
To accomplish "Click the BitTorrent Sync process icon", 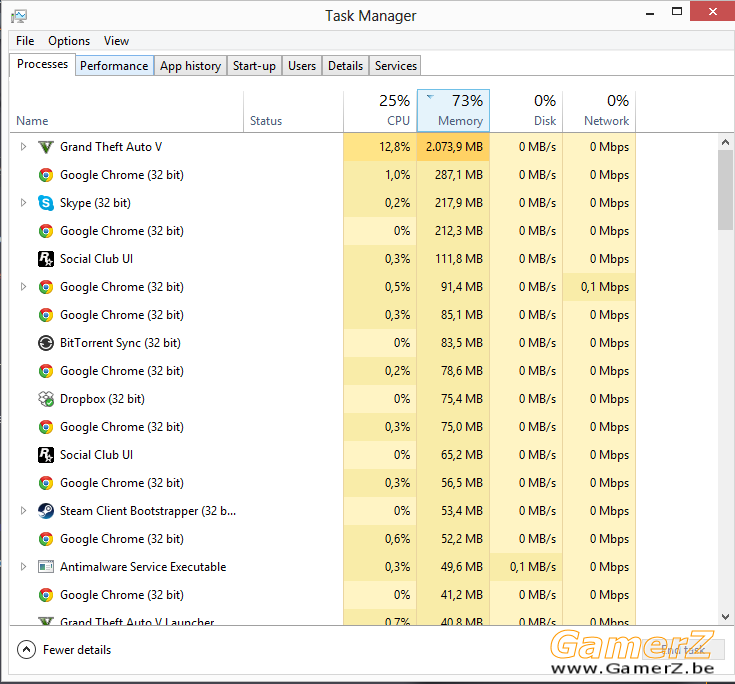I will click(45, 343).
